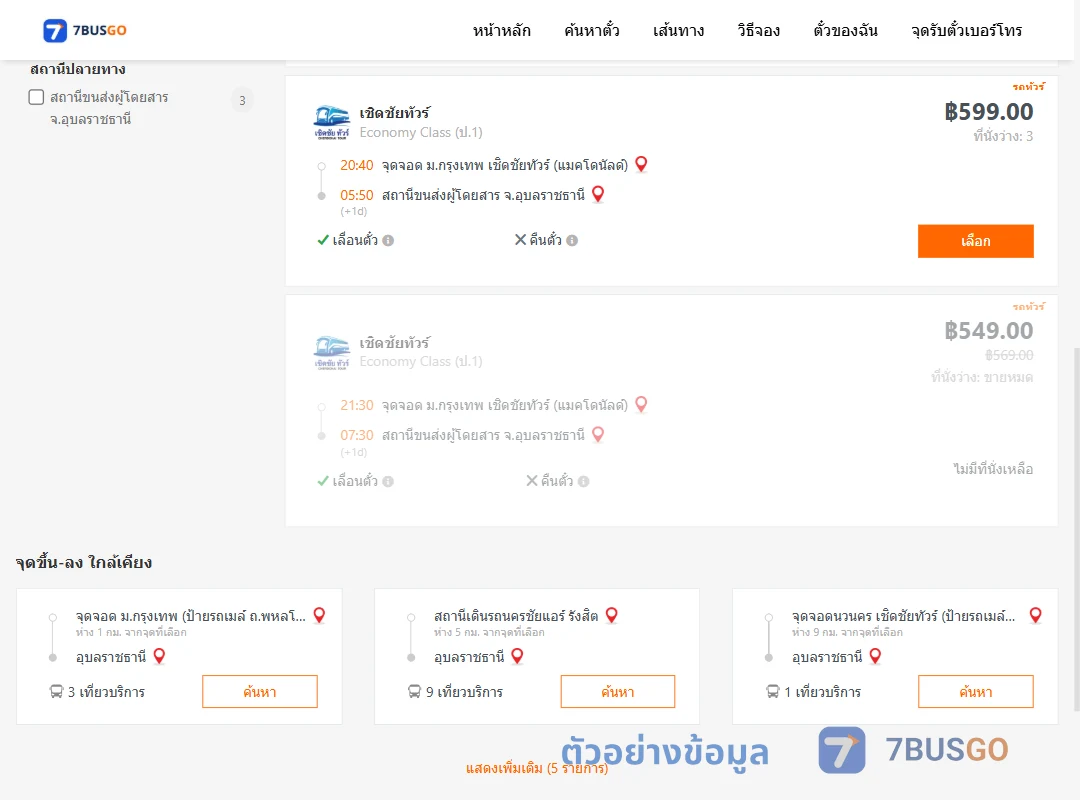Viewport: 1080px width, 800px height.
Task: Click ค้นหา button in the 9 เที่ยวบริการ card
Action: pos(618,691)
